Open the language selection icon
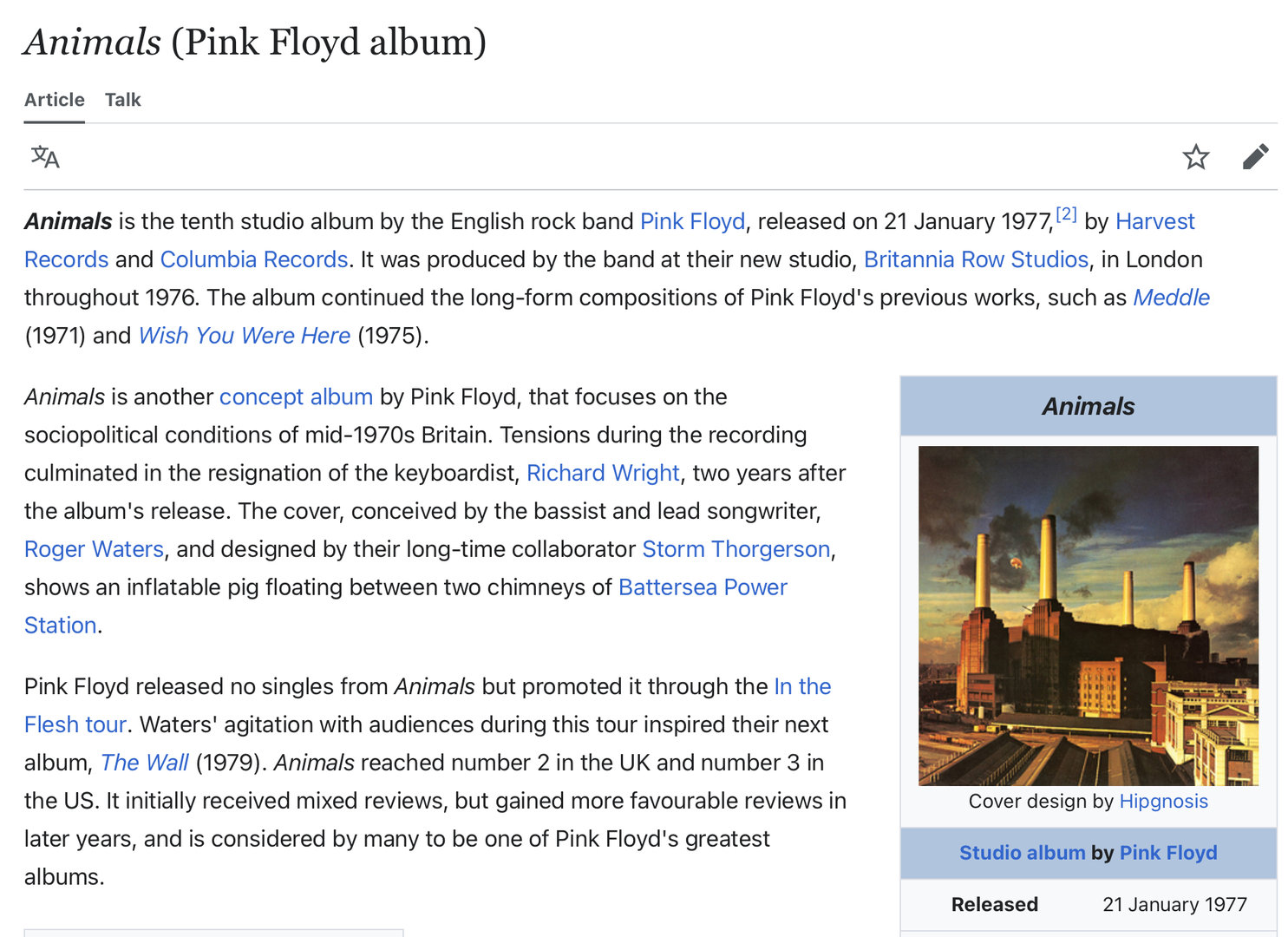This screenshot has height=937, width=1288. pos(45,157)
